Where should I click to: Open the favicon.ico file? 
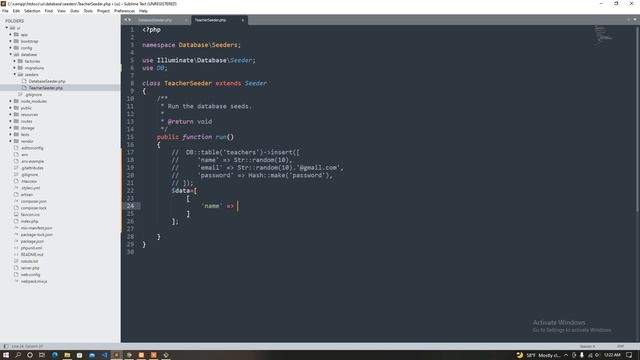[x=30, y=215]
